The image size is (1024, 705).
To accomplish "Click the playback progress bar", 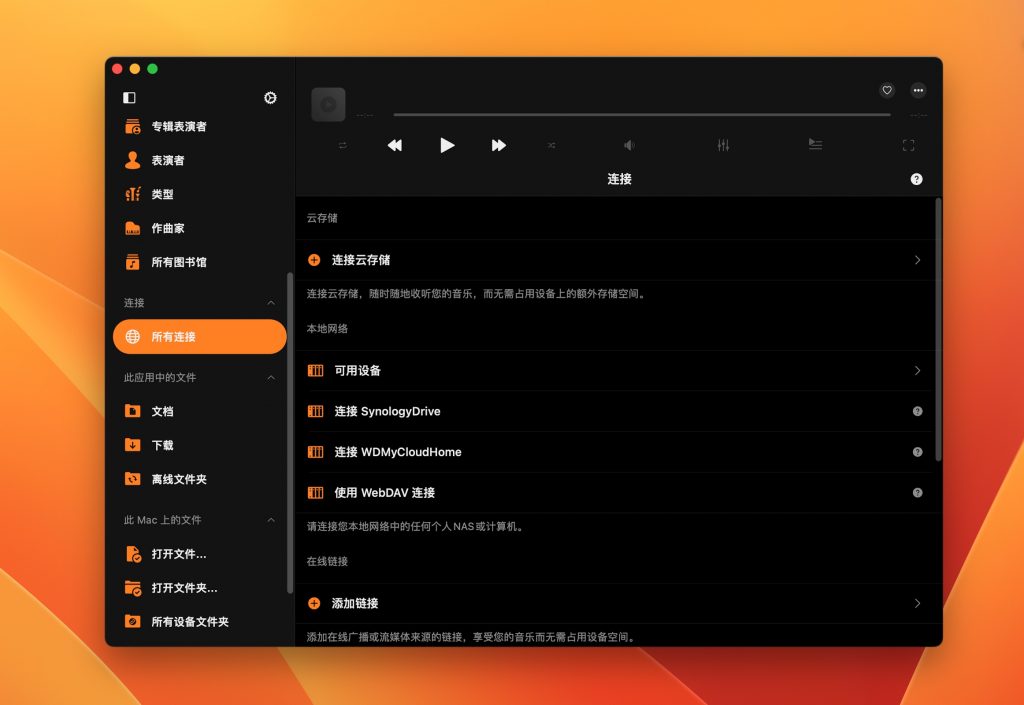I will (x=640, y=115).
